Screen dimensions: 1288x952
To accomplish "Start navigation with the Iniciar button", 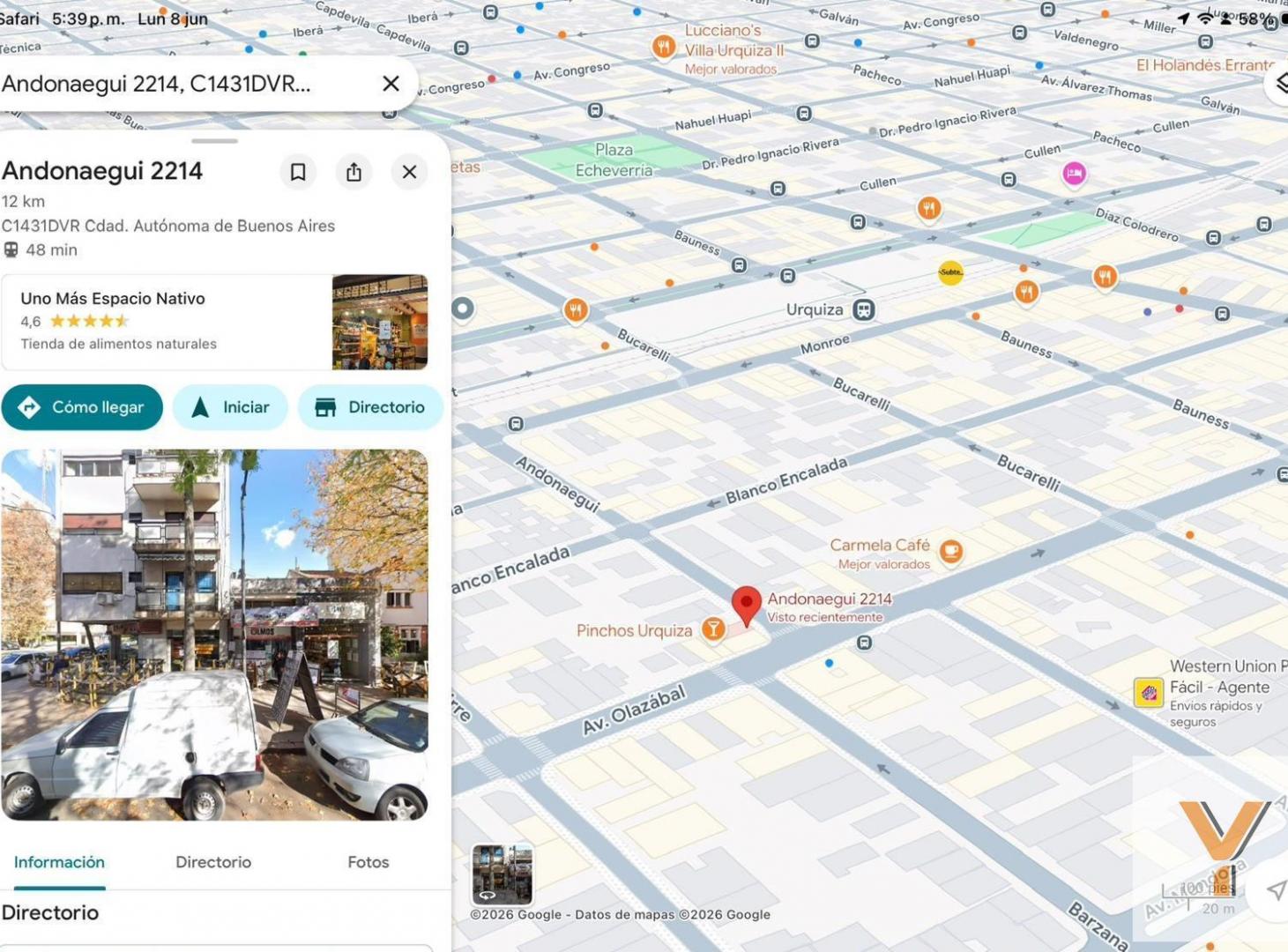I will tap(230, 407).
